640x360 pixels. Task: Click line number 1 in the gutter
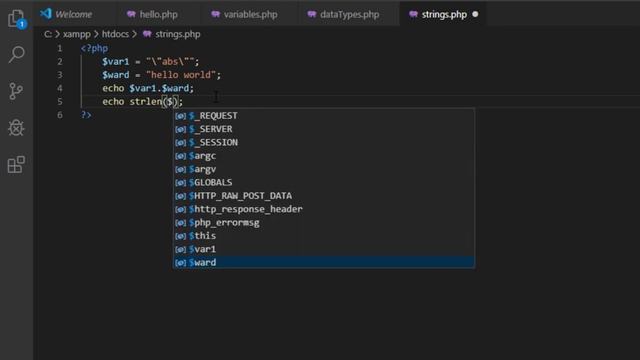[60, 48]
